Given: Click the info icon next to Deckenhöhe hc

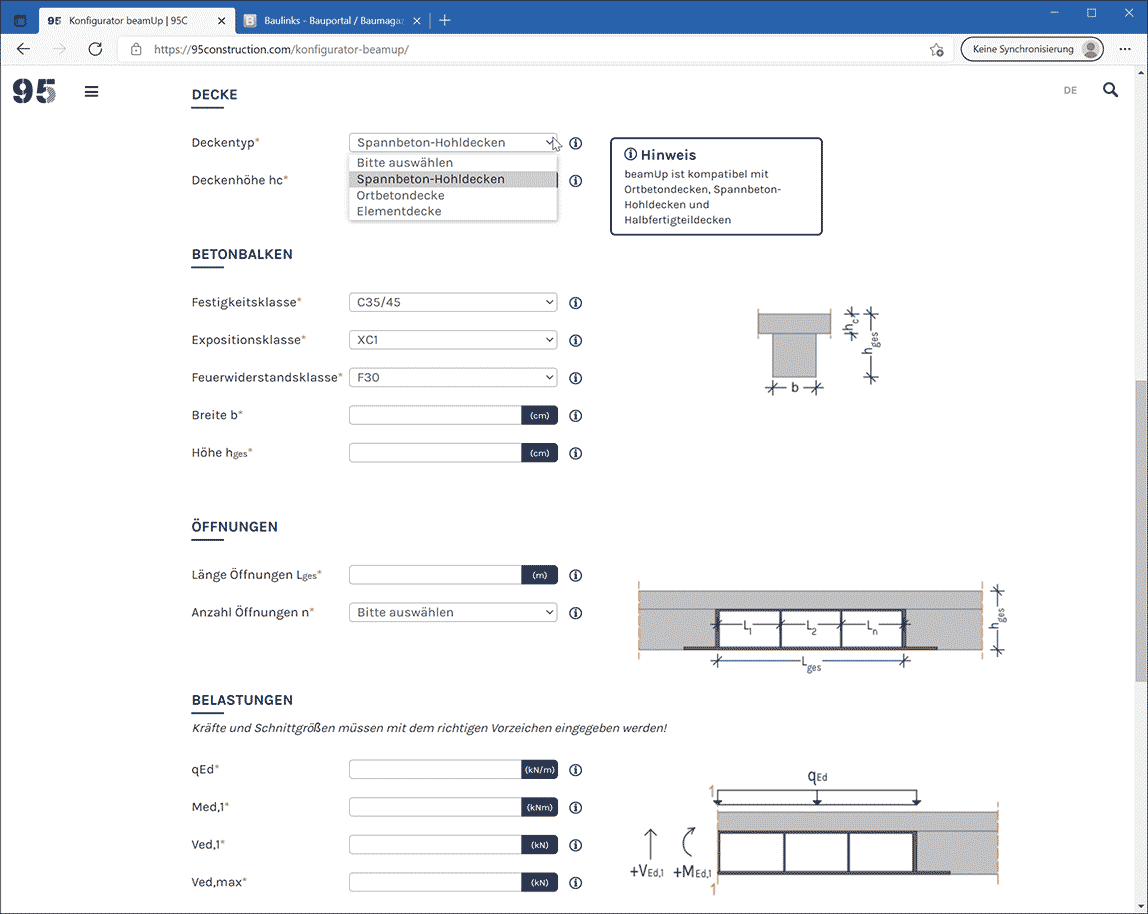Looking at the screenshot, I should [x=575, y=181].
